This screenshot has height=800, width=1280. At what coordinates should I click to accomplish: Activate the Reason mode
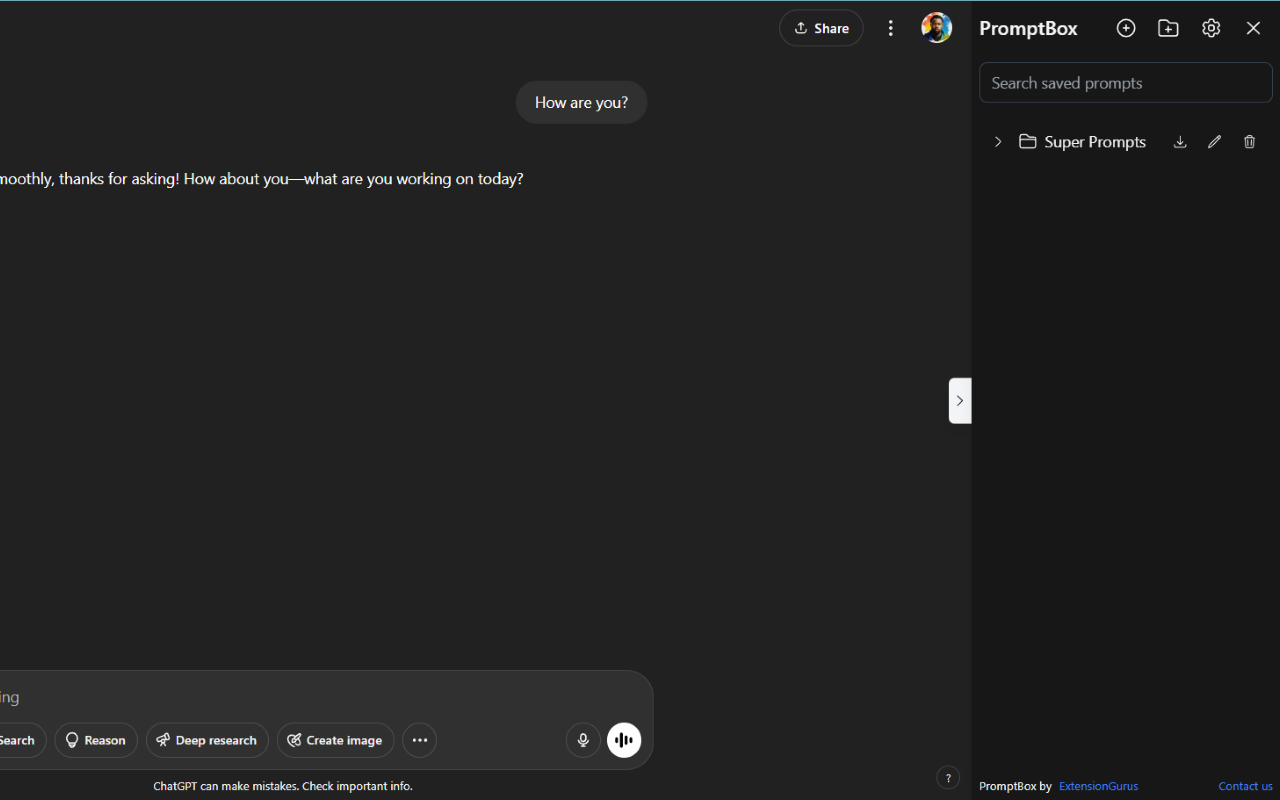tap(96, 740)
